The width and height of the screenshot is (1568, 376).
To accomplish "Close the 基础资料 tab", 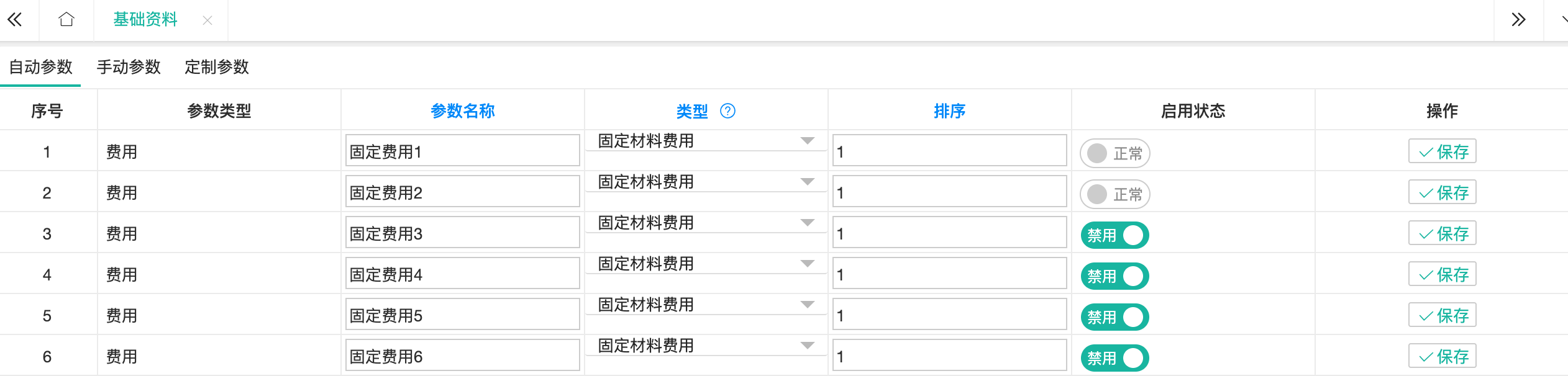I will tap(207, 20).
